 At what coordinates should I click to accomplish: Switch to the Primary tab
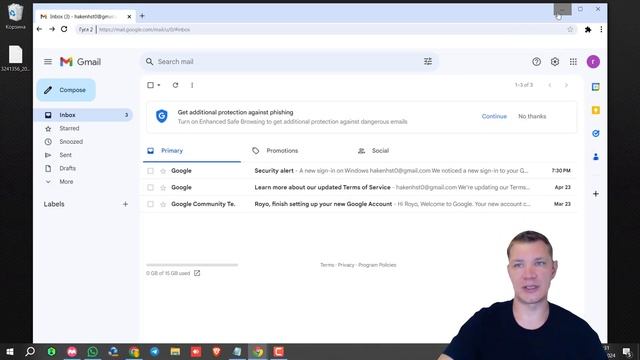(192, 151)
